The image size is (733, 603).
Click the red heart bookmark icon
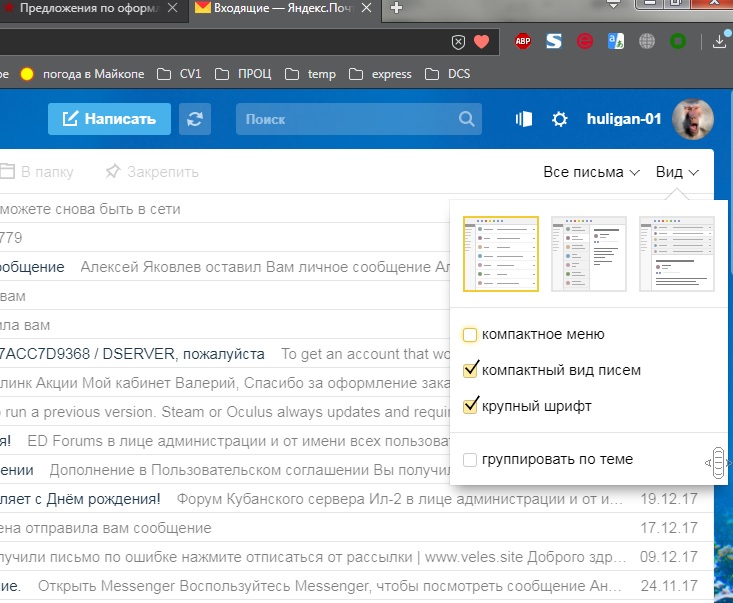coord(481,42)
